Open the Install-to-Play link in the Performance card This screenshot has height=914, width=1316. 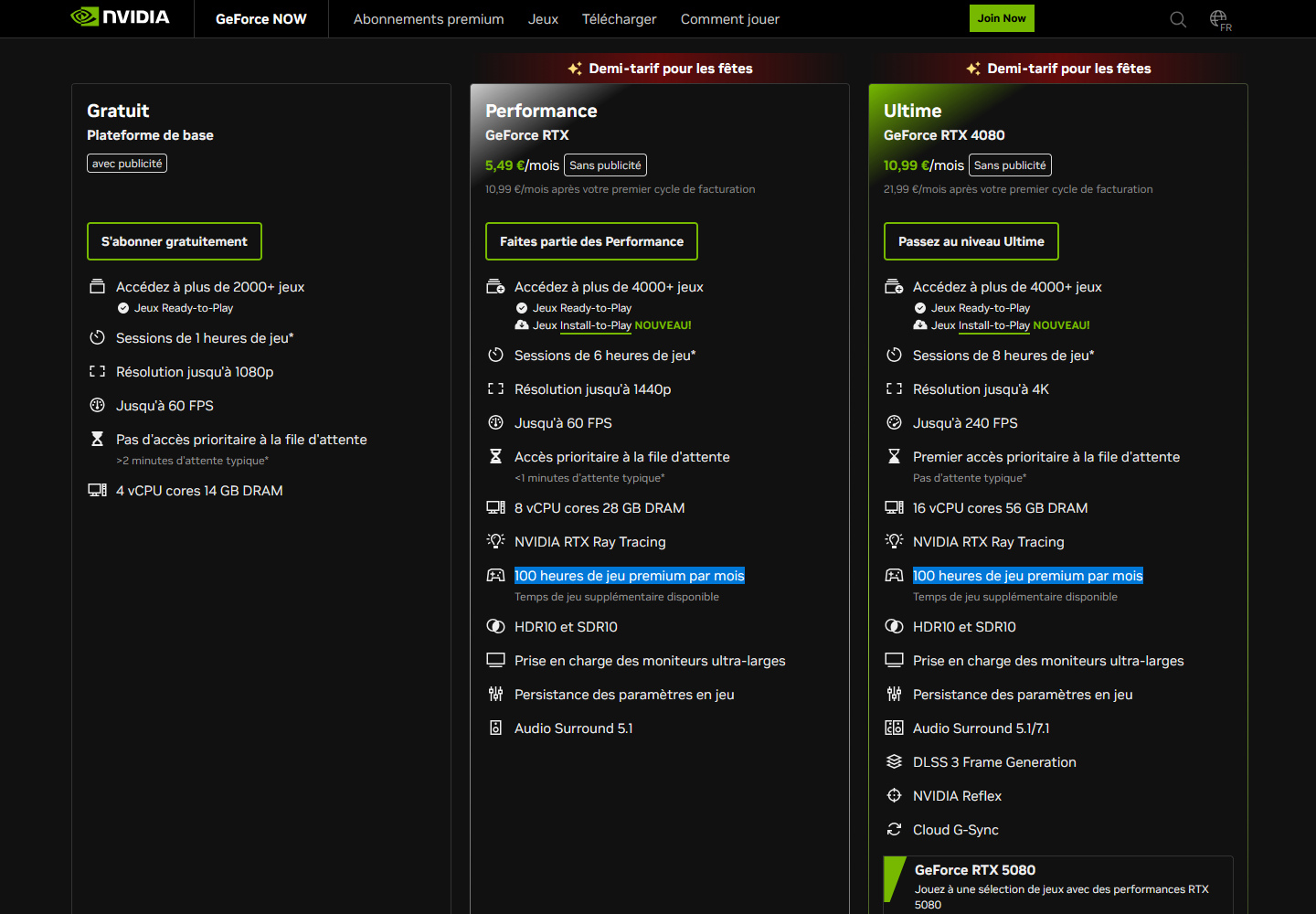coord(596,324)
